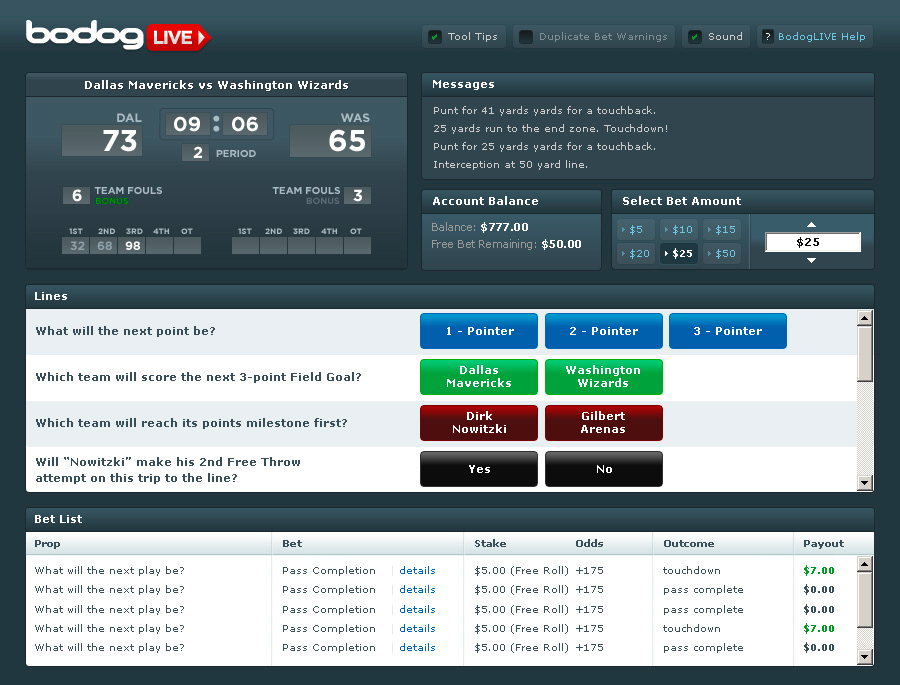
Task: Click the Bet List scroll-up arrow
Action: pyautogui.click(x=864, y=564)
